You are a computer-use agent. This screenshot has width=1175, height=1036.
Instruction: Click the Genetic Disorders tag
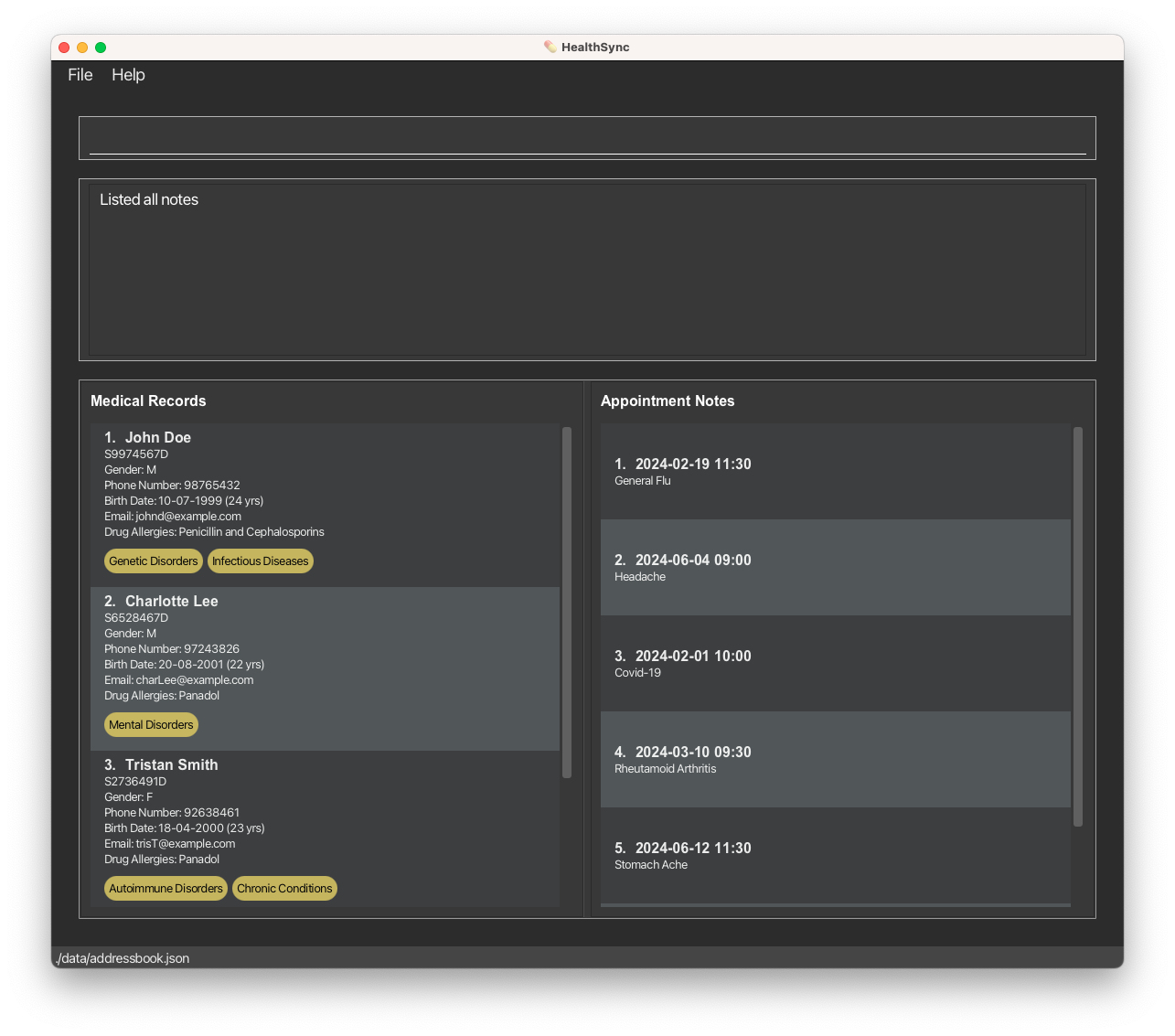click(154, 561)
